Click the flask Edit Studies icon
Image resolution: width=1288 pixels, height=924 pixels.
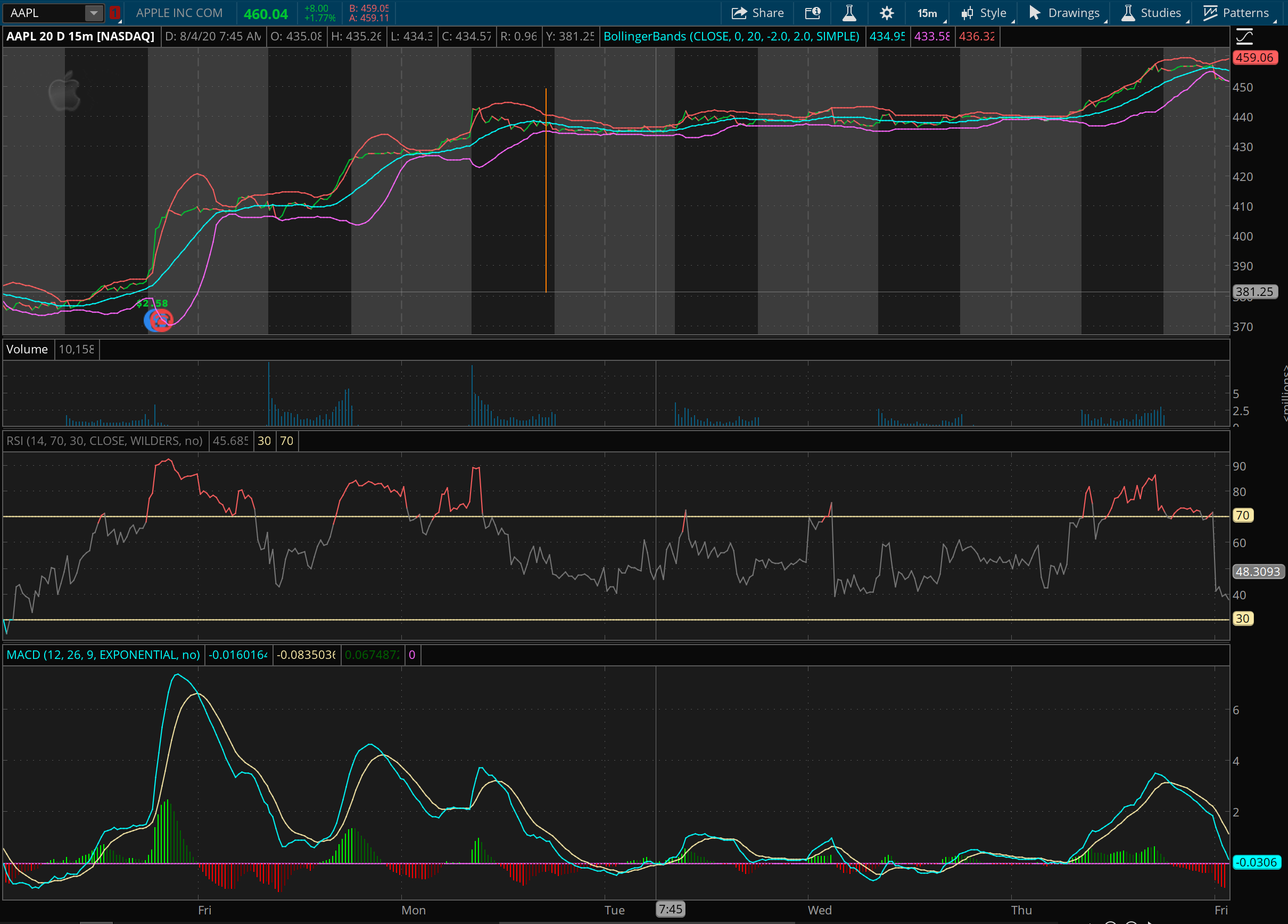[x=849, y=13]
